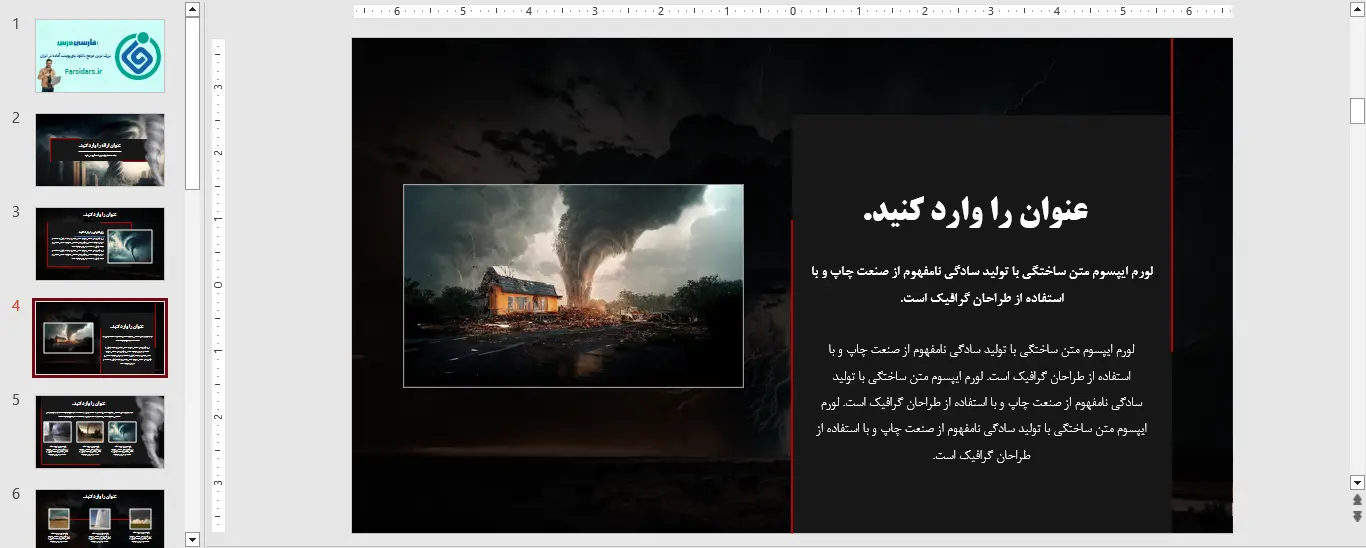Click the thumbnail pane scroll up arrow
The width and height of the screenshot is (1366, 548).
pyautogui.click(x=193, y=9)
